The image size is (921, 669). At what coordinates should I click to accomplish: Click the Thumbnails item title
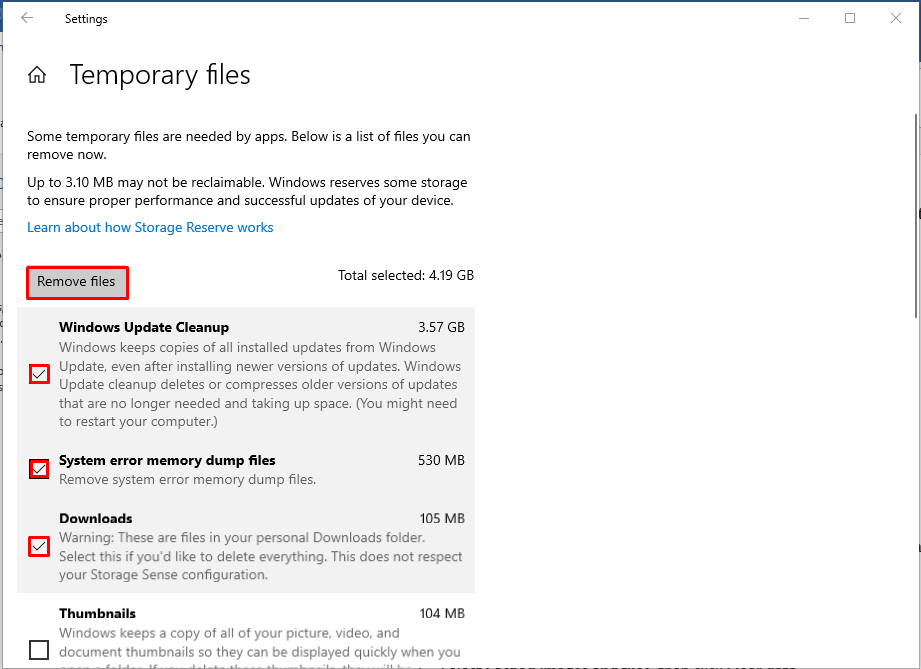coord(97,613)
